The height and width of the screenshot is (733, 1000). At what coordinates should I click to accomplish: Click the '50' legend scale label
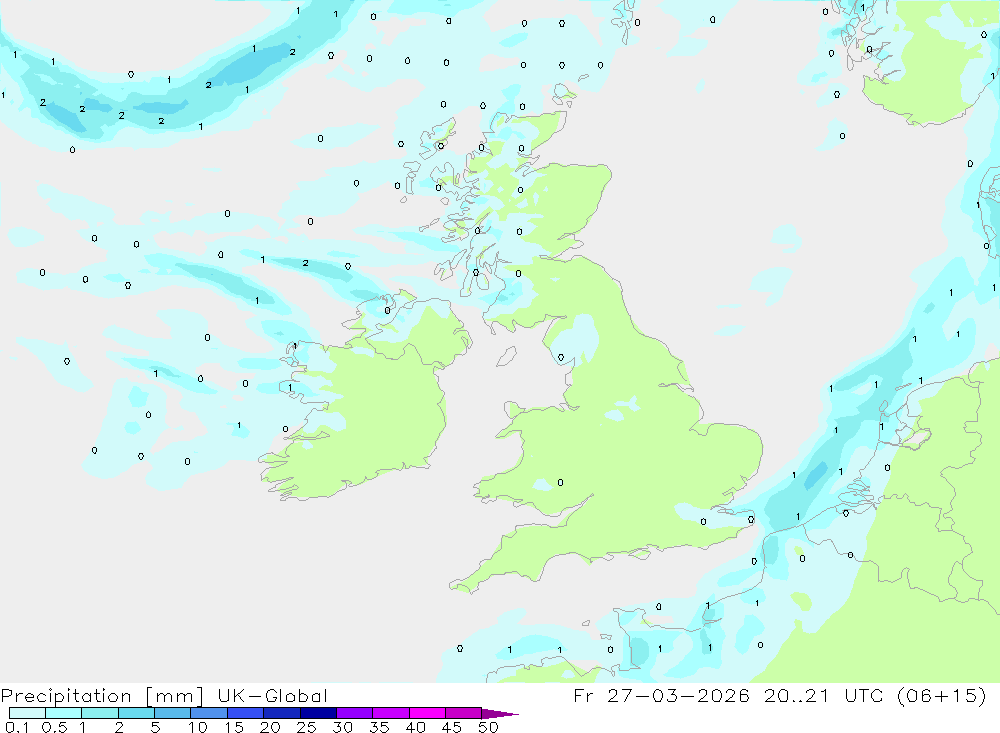pos(488,727)
